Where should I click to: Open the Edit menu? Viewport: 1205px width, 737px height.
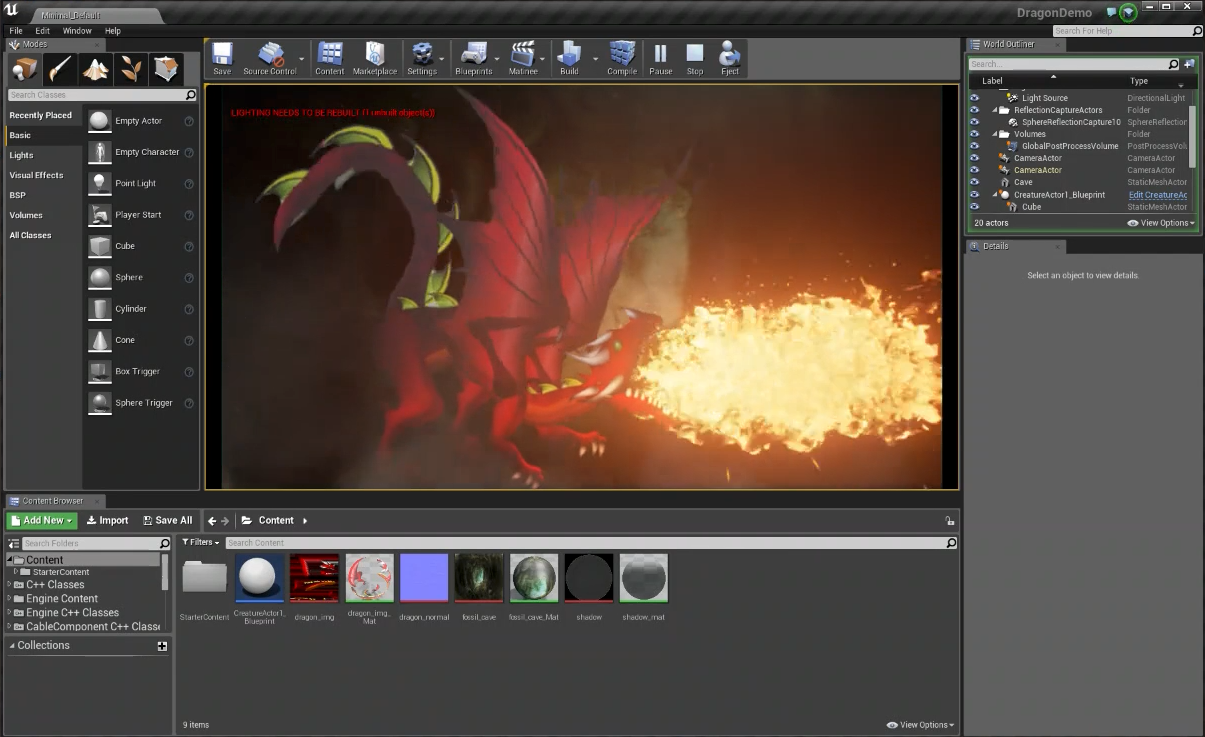[x=43, y=31]
